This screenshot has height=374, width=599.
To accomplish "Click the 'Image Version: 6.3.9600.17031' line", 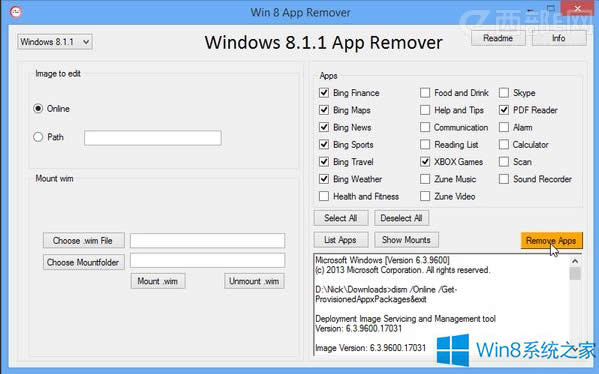I will click(x=371, y=348).
